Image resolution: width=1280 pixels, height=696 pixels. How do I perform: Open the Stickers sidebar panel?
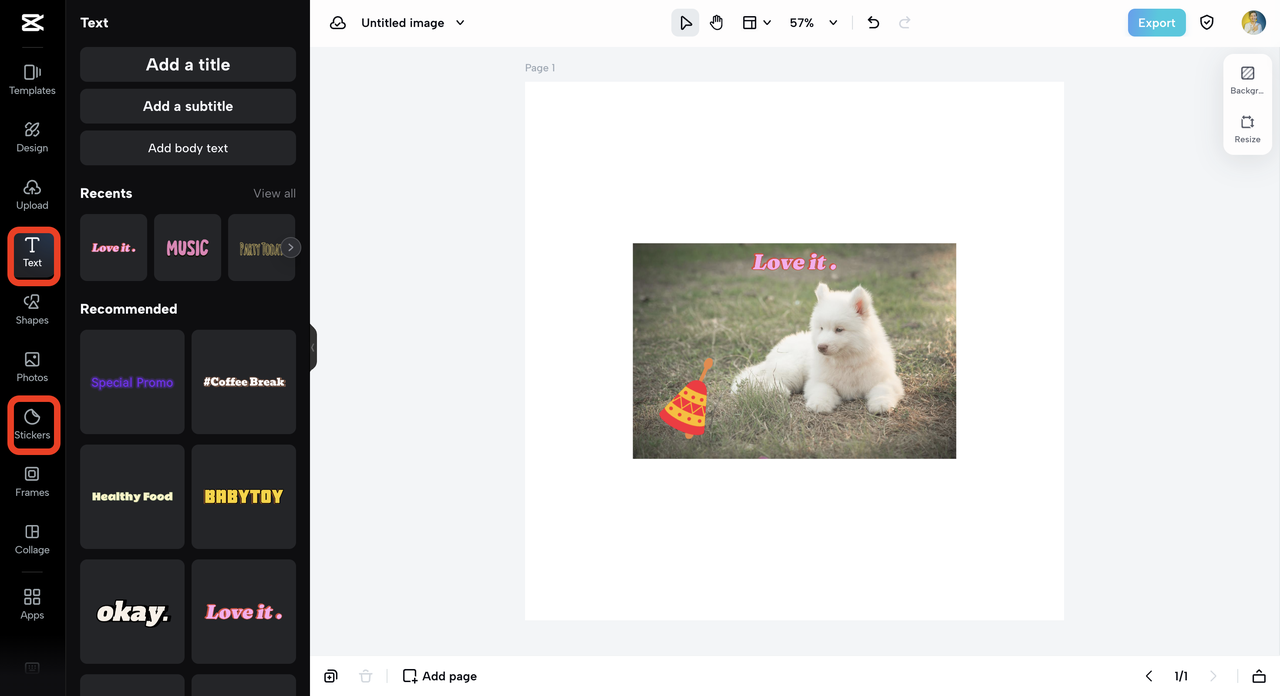click(x=32, y=425)
